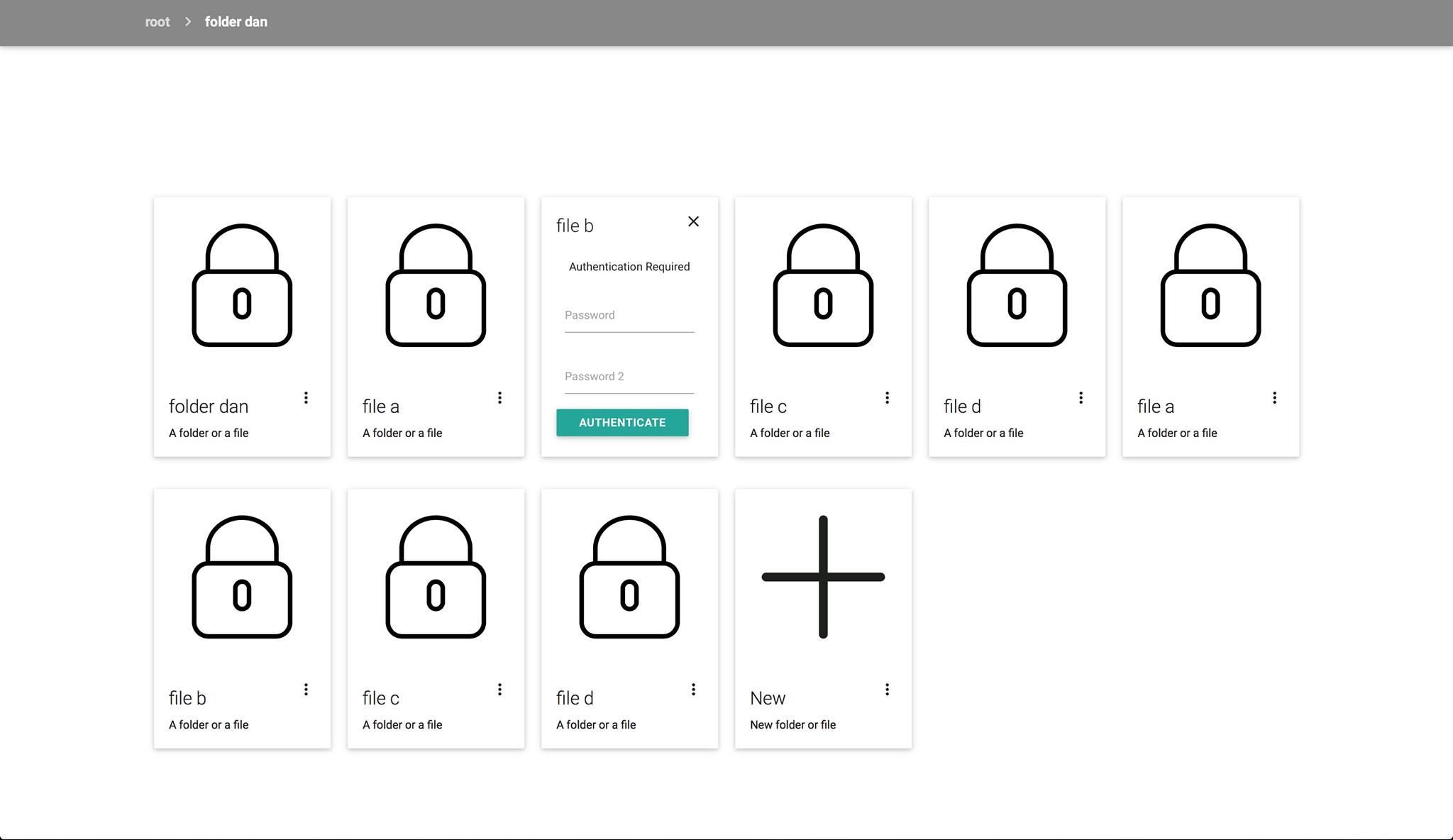Screen dimensions: 1453x840
Task: Open three-dot menu for second-row file b
Action: [306, 690]
